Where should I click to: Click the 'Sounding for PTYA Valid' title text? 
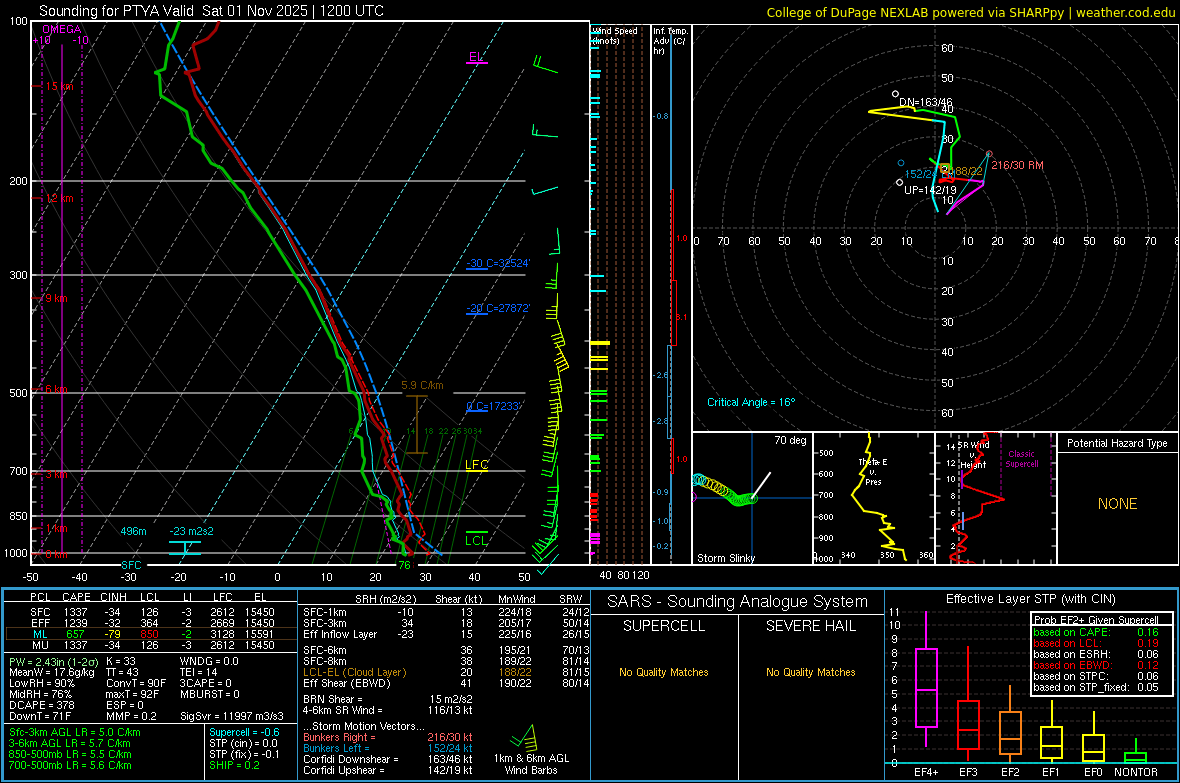pyautogui.click(x=116, y=11)
